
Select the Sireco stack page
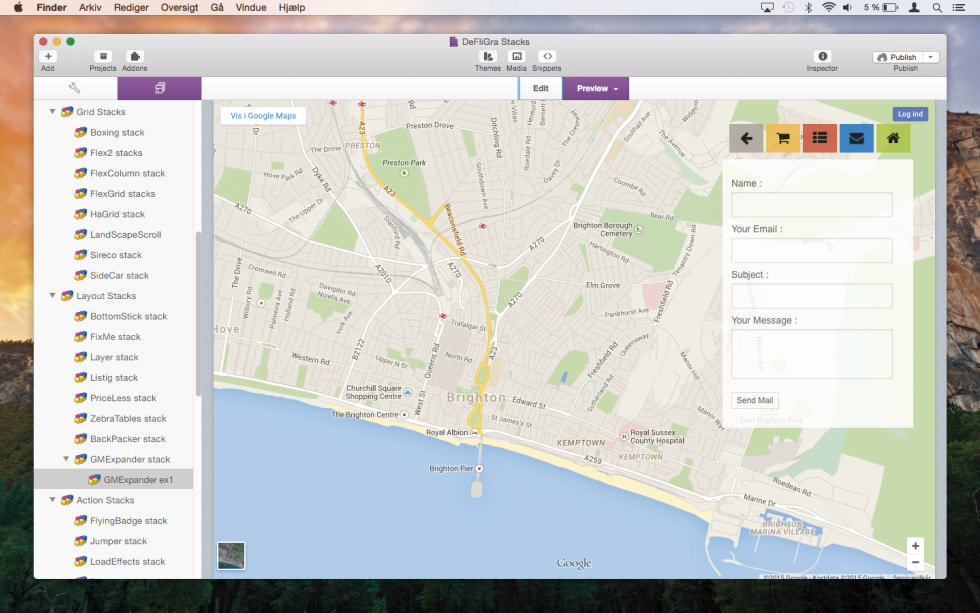pos(116,255)
